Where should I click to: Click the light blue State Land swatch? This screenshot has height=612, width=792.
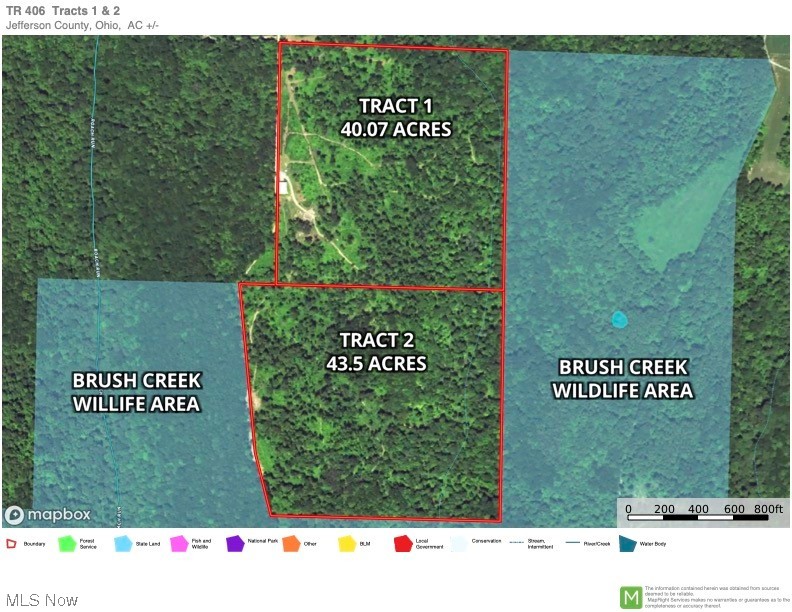click(123, 544)
